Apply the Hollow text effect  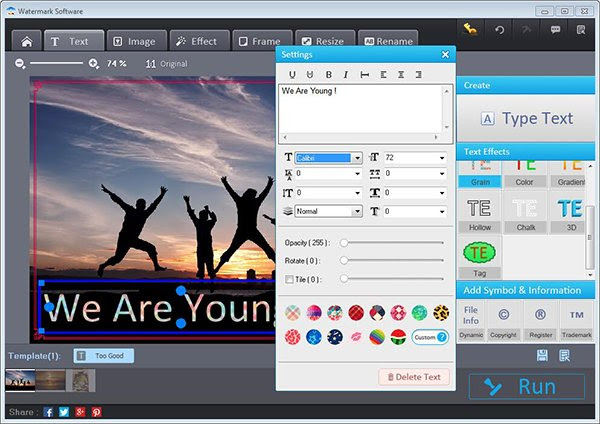[480, 213]
